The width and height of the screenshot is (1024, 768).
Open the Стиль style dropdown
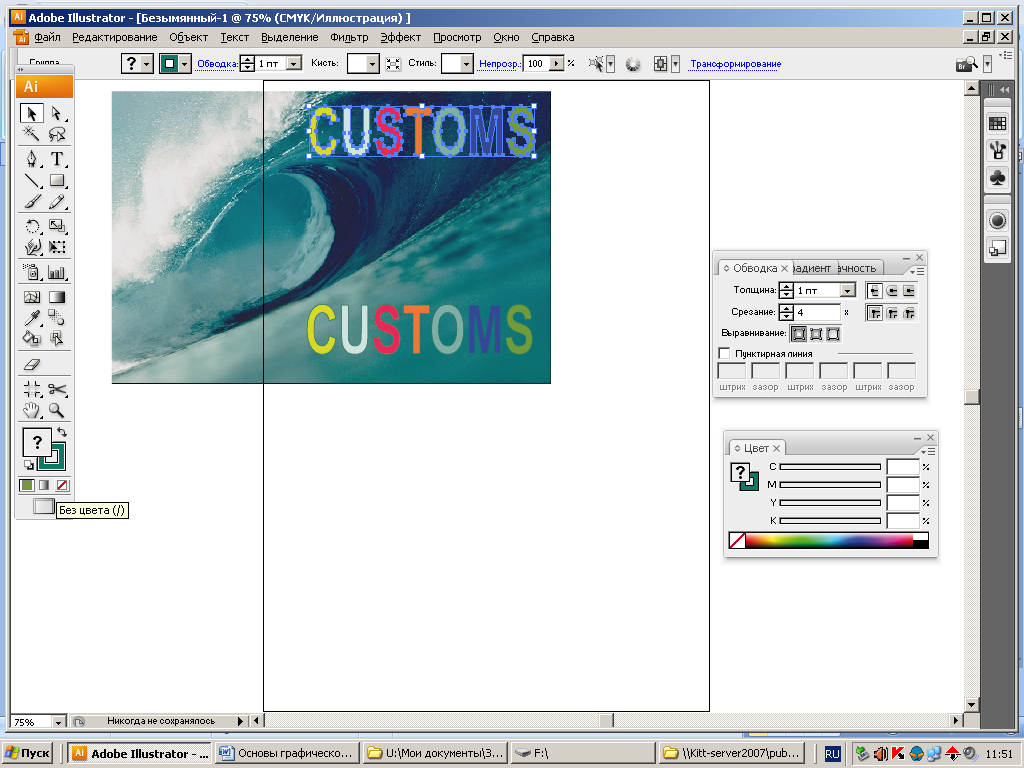(x=466, y=63)
